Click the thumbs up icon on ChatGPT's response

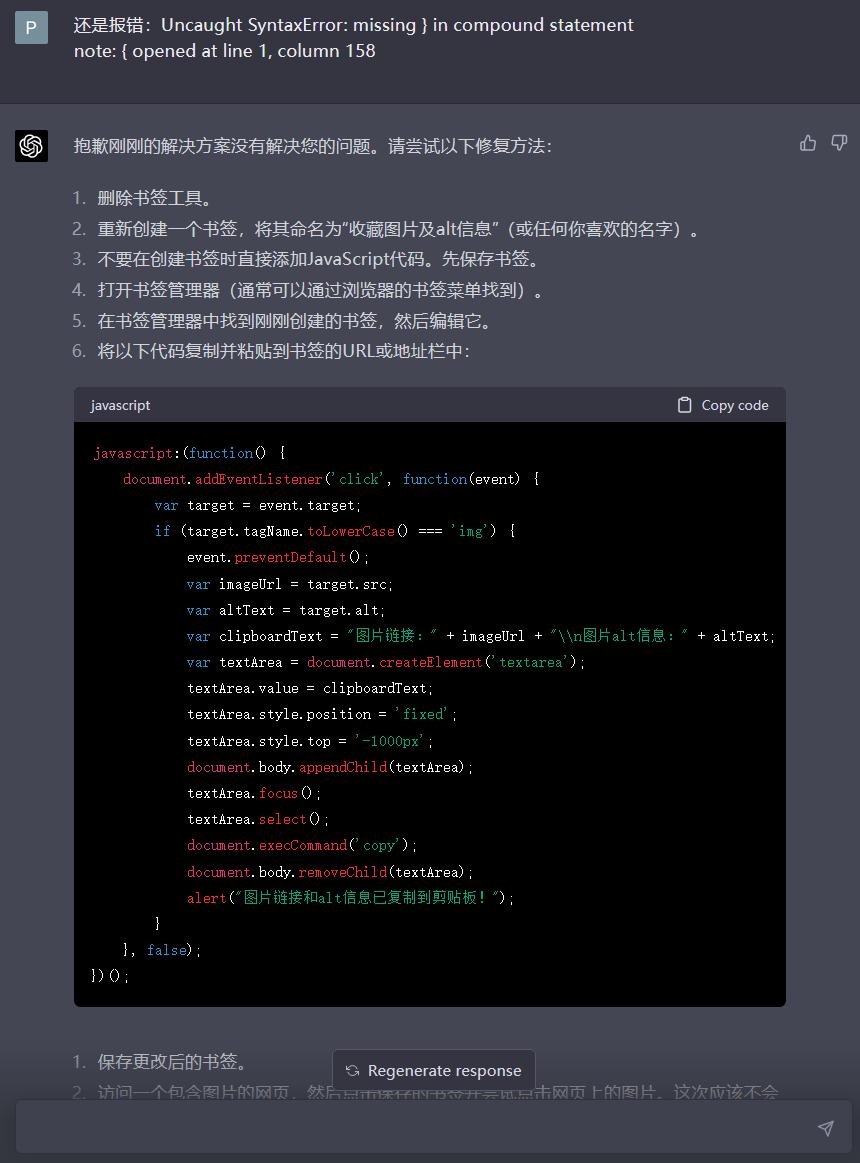[808, 143]
